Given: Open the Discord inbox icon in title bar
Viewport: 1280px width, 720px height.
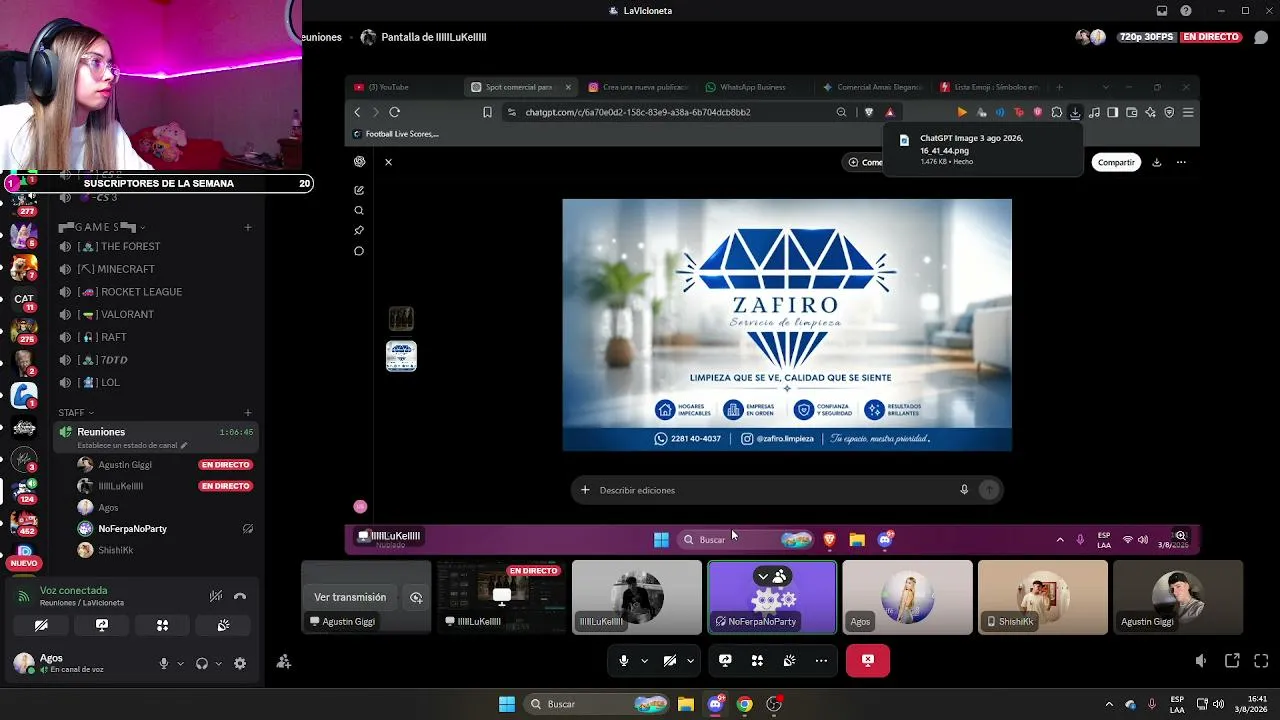Looking at the screenshot, I should click(x=1162, y=11).
